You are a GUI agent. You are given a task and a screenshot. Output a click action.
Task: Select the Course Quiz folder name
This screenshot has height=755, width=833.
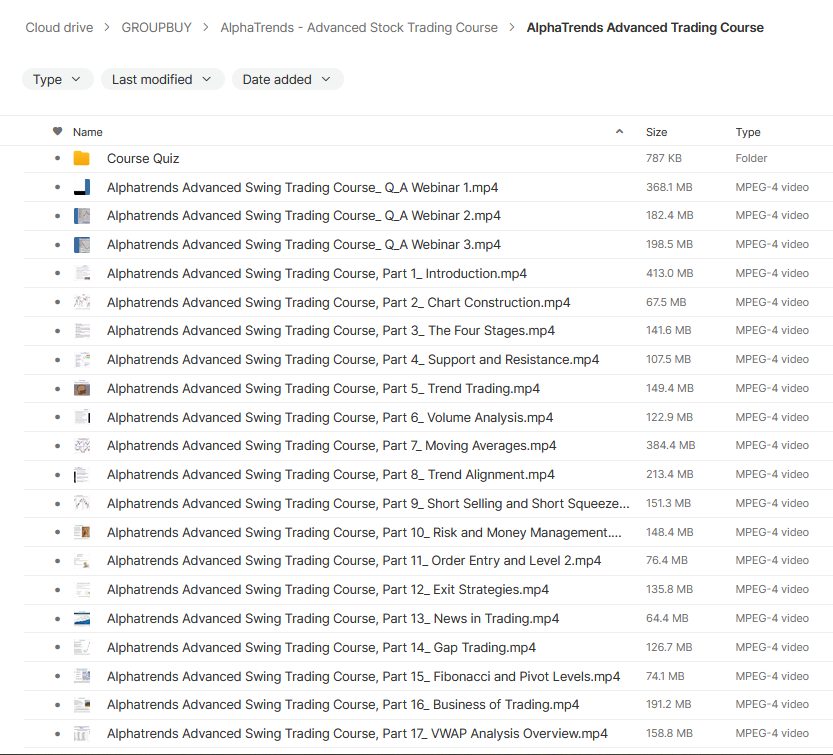[x=143, y=158]
